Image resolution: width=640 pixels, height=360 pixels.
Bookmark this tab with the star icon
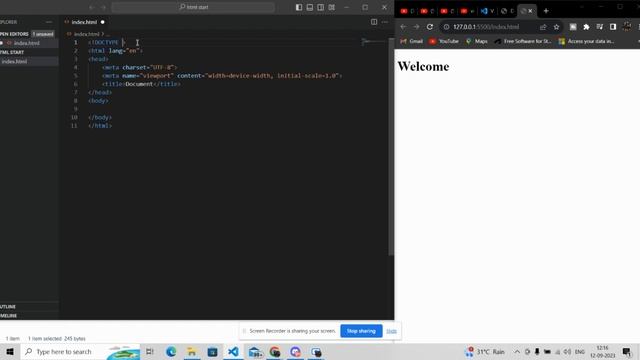coord(556,27)
